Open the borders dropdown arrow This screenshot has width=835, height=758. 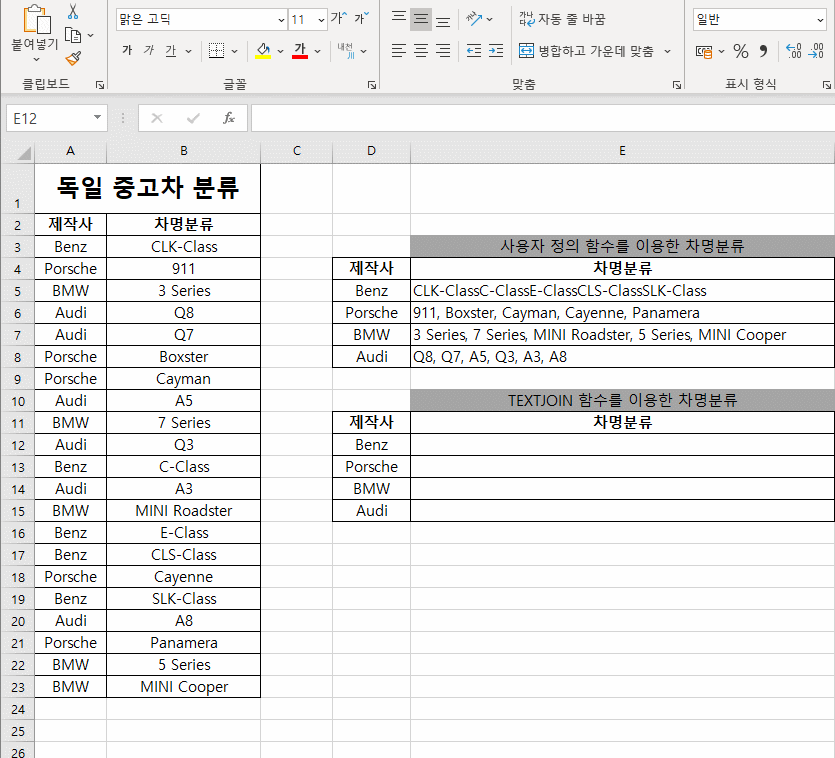click(x=234, y=51)
